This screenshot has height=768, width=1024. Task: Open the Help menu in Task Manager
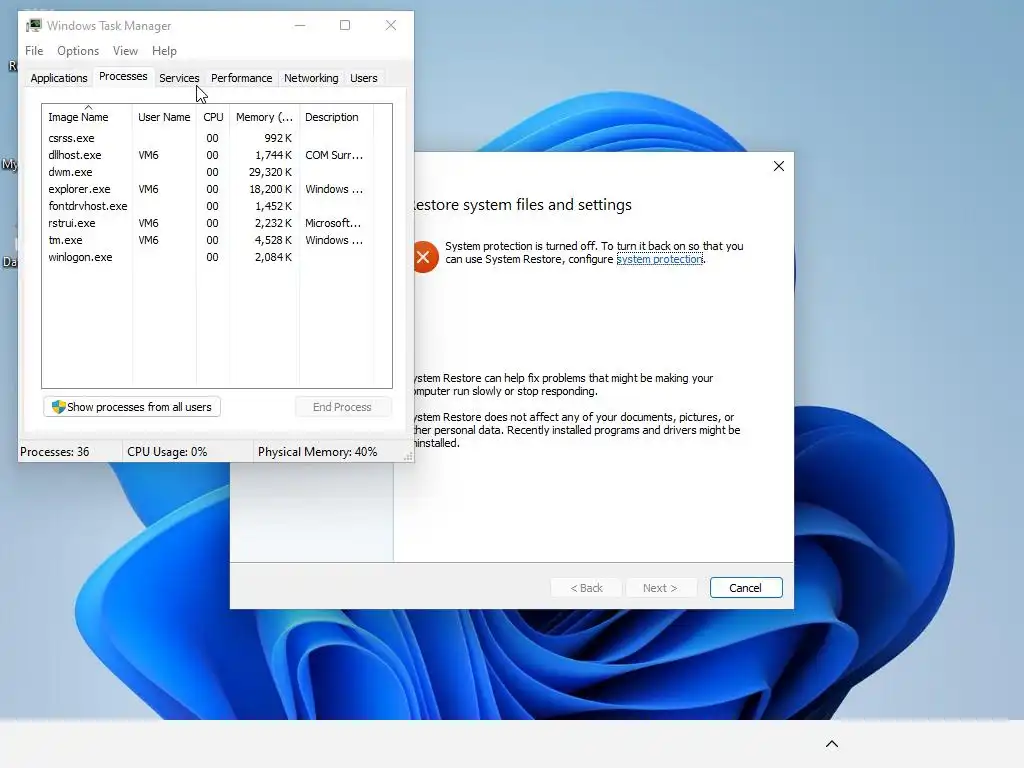pyautogui.click(x=164, y=51)
